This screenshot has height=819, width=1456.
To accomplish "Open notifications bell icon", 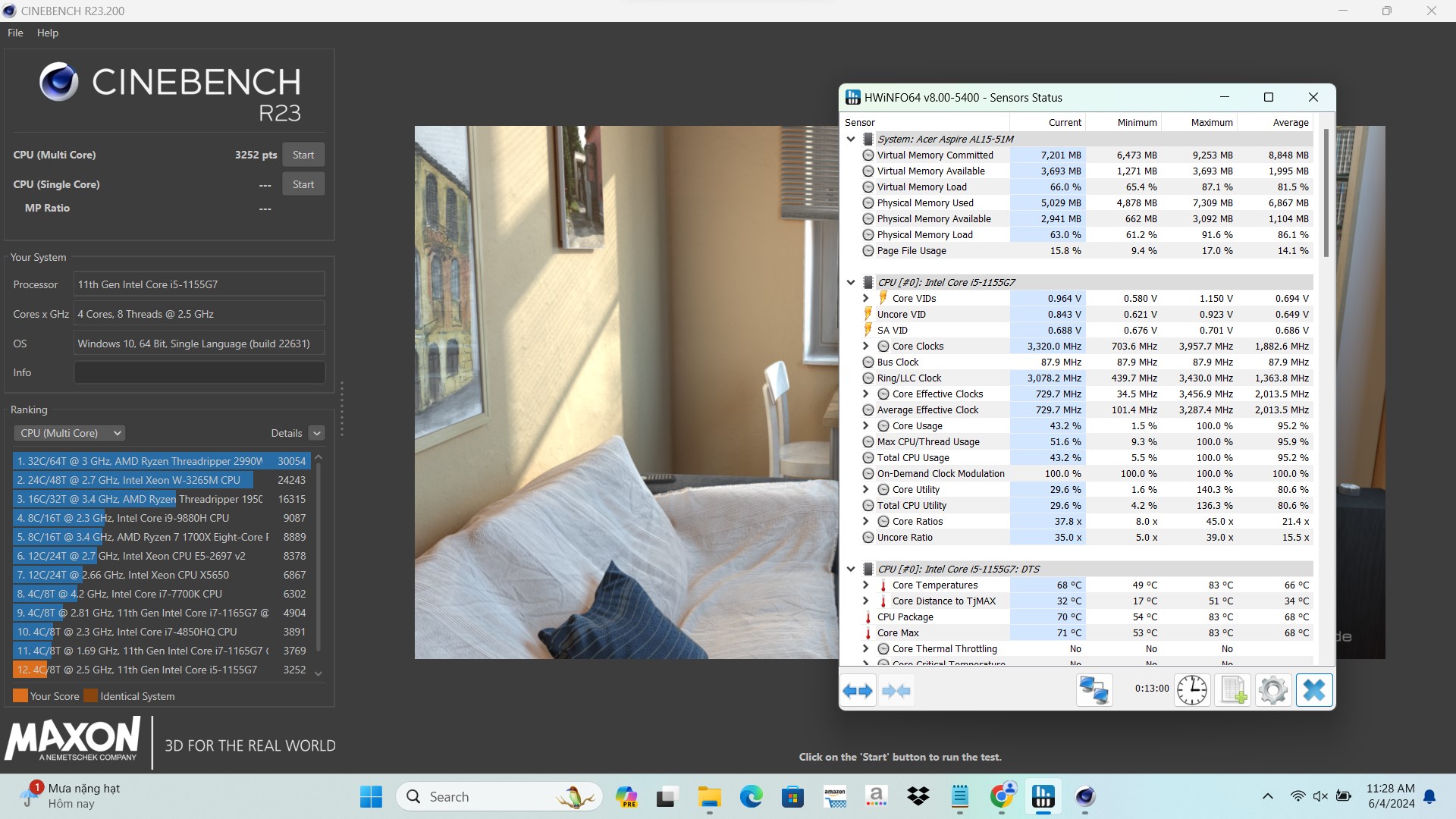I will pos(1429,796).
